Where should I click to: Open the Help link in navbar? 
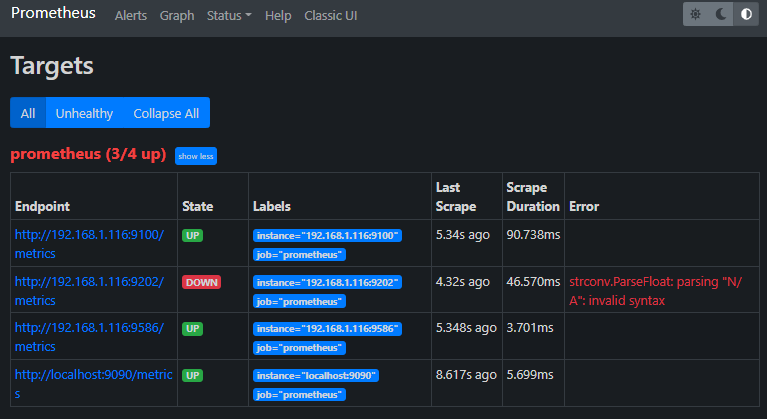pyautogui.click(x=278, y=16)
